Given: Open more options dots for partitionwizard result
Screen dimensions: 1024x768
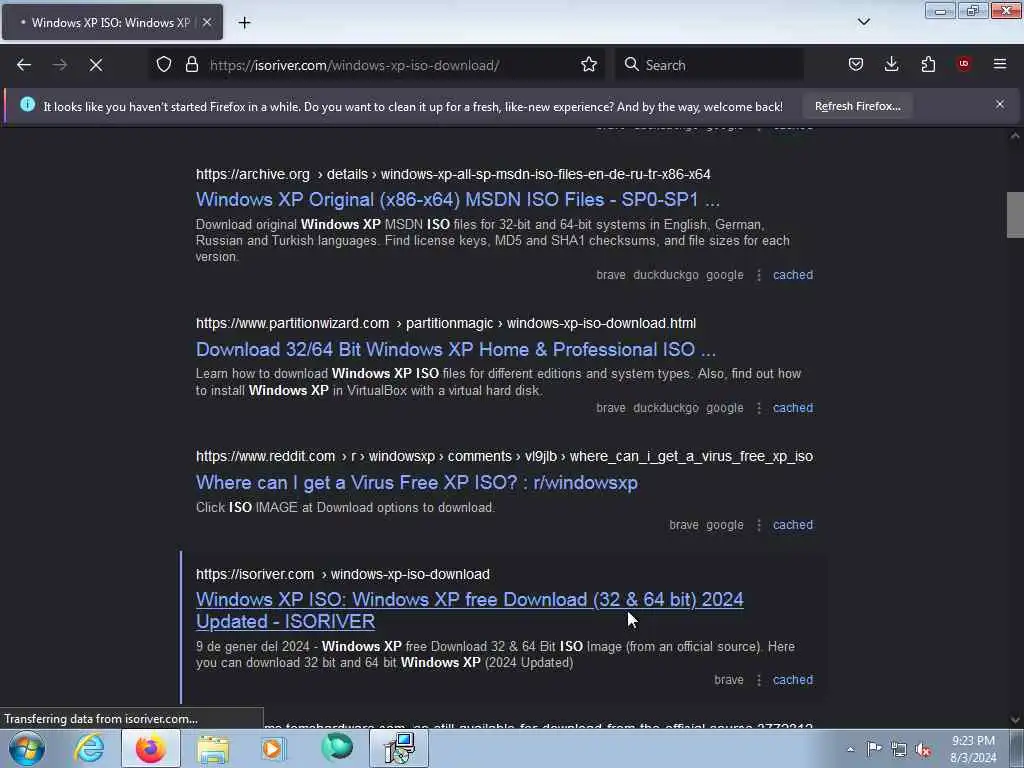Looking at the screenshot, I should pyautogui.click(x=758, y=408).
